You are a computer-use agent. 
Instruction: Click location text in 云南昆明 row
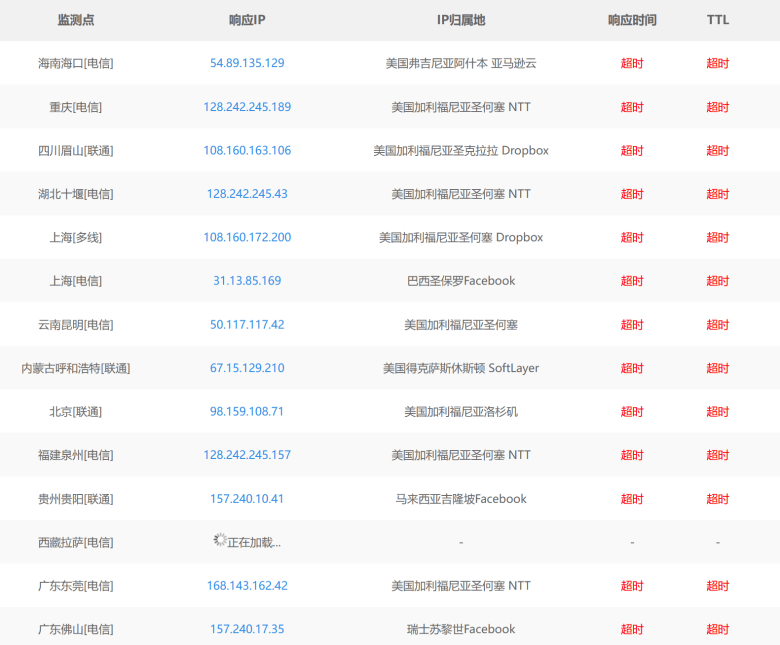point(461,325)
